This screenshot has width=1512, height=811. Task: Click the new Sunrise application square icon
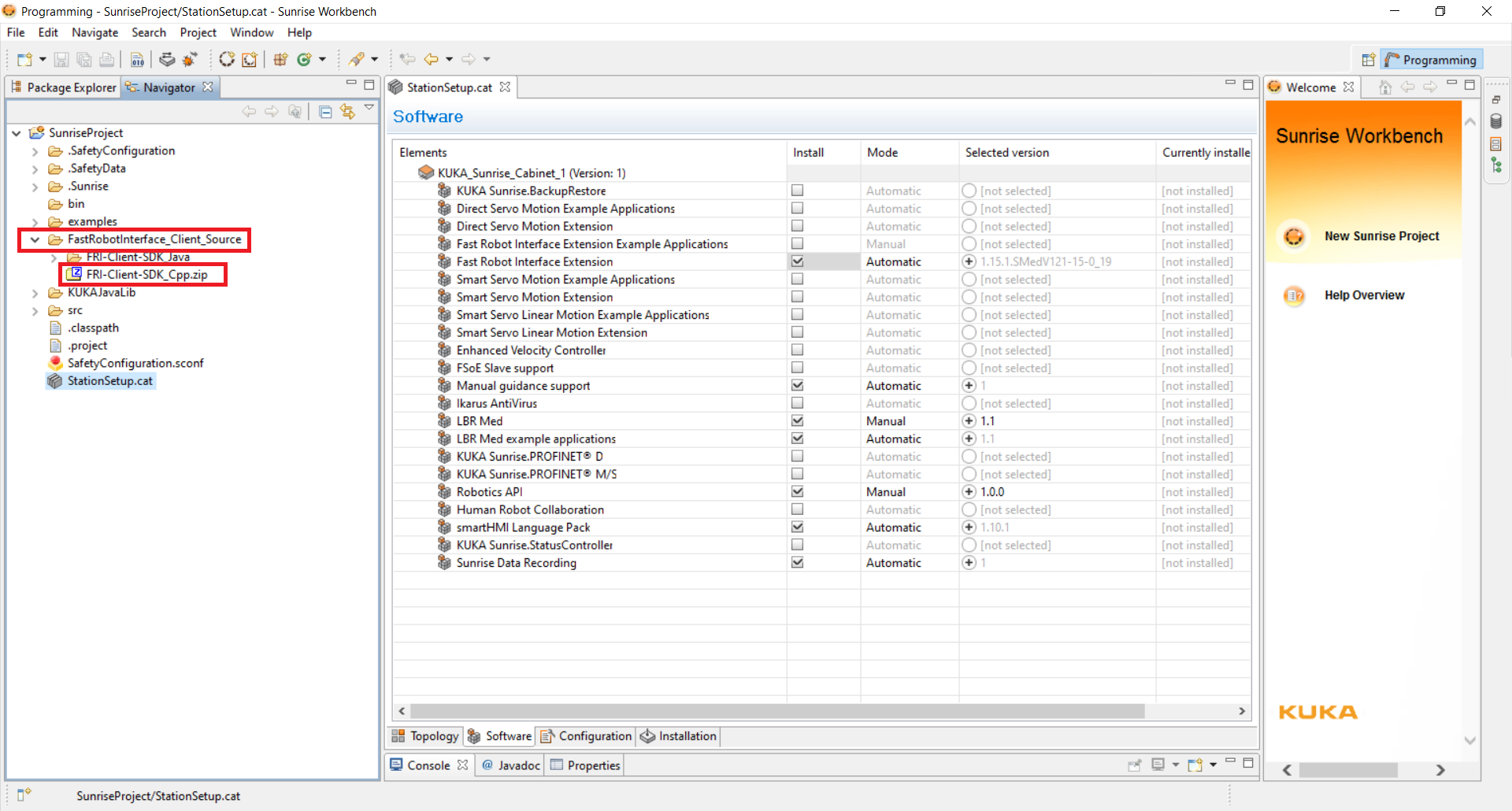pos(250,60)
